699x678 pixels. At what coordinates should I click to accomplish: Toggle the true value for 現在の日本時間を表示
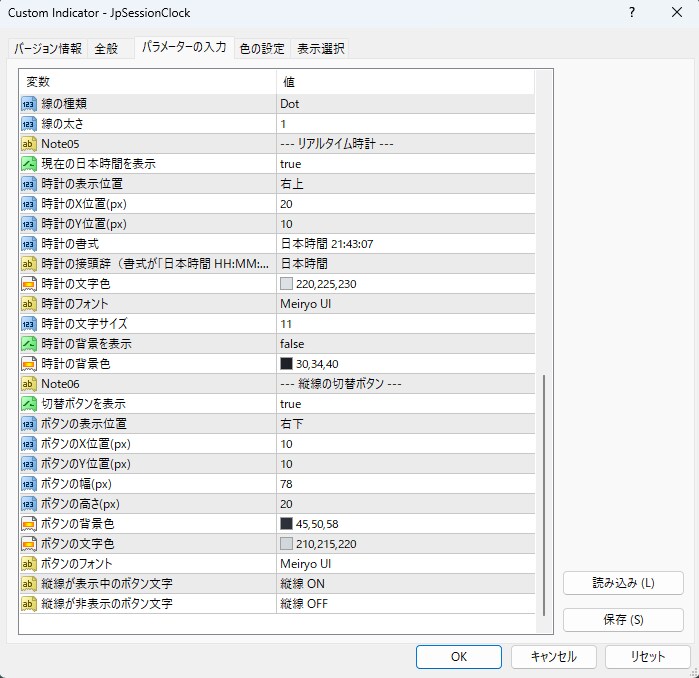(405, 164)
